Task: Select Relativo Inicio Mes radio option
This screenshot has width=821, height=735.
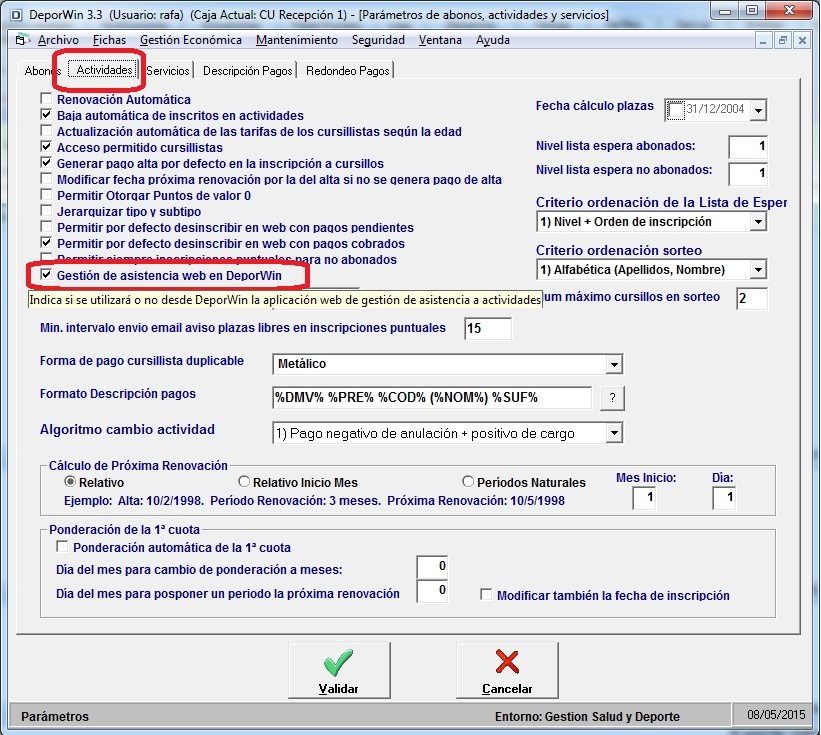Action: pyautogui.click(x=244, y=482)
